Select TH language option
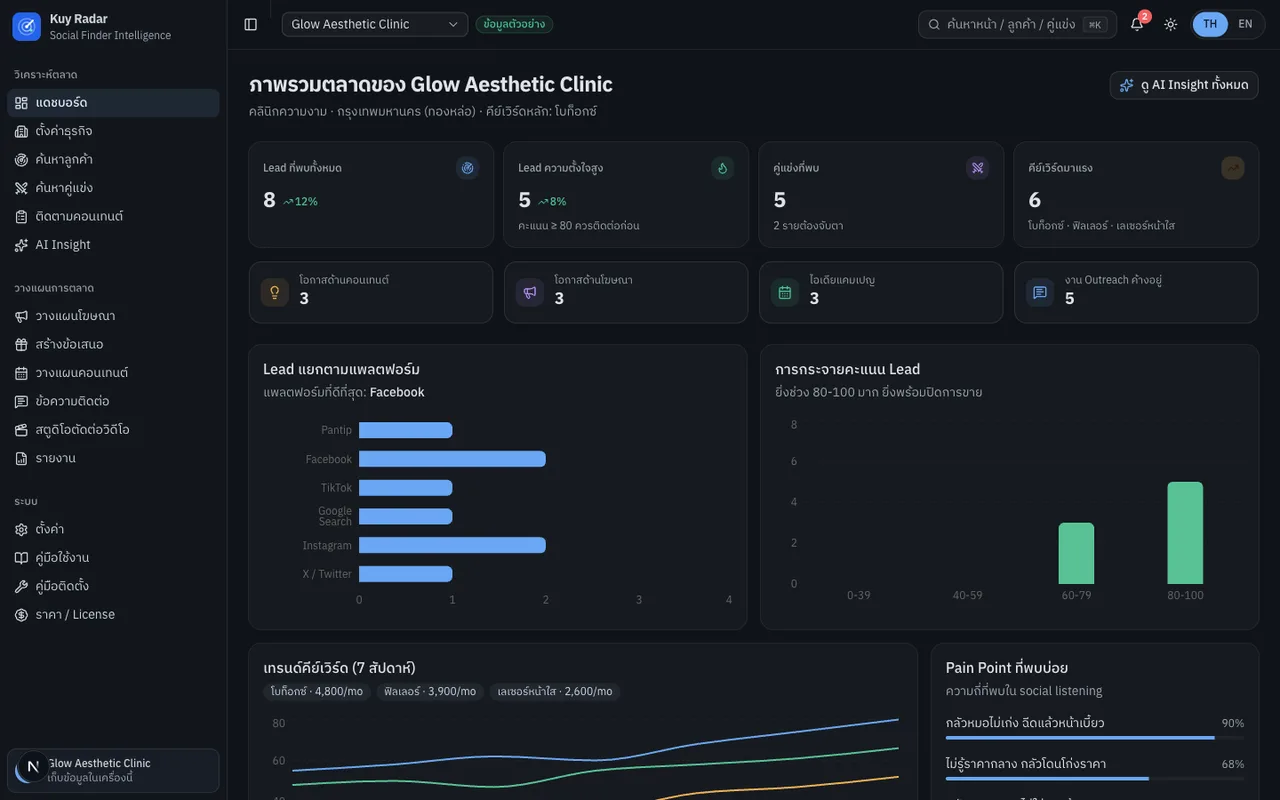 (x=1211, y=24)
